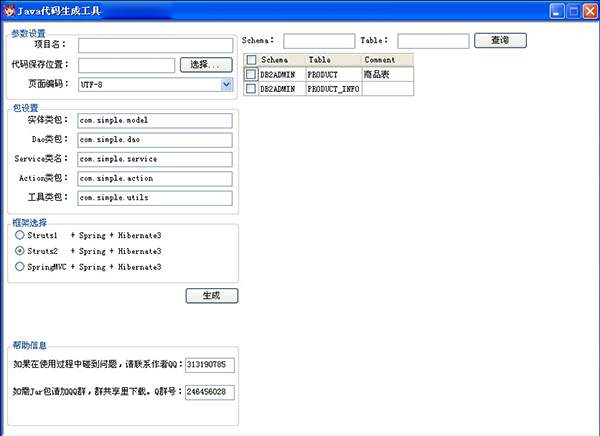Click DB2ADMIN in the PRODUCT row
The height and width of the screenshot is (436, 600).
[x=282, y=74]
